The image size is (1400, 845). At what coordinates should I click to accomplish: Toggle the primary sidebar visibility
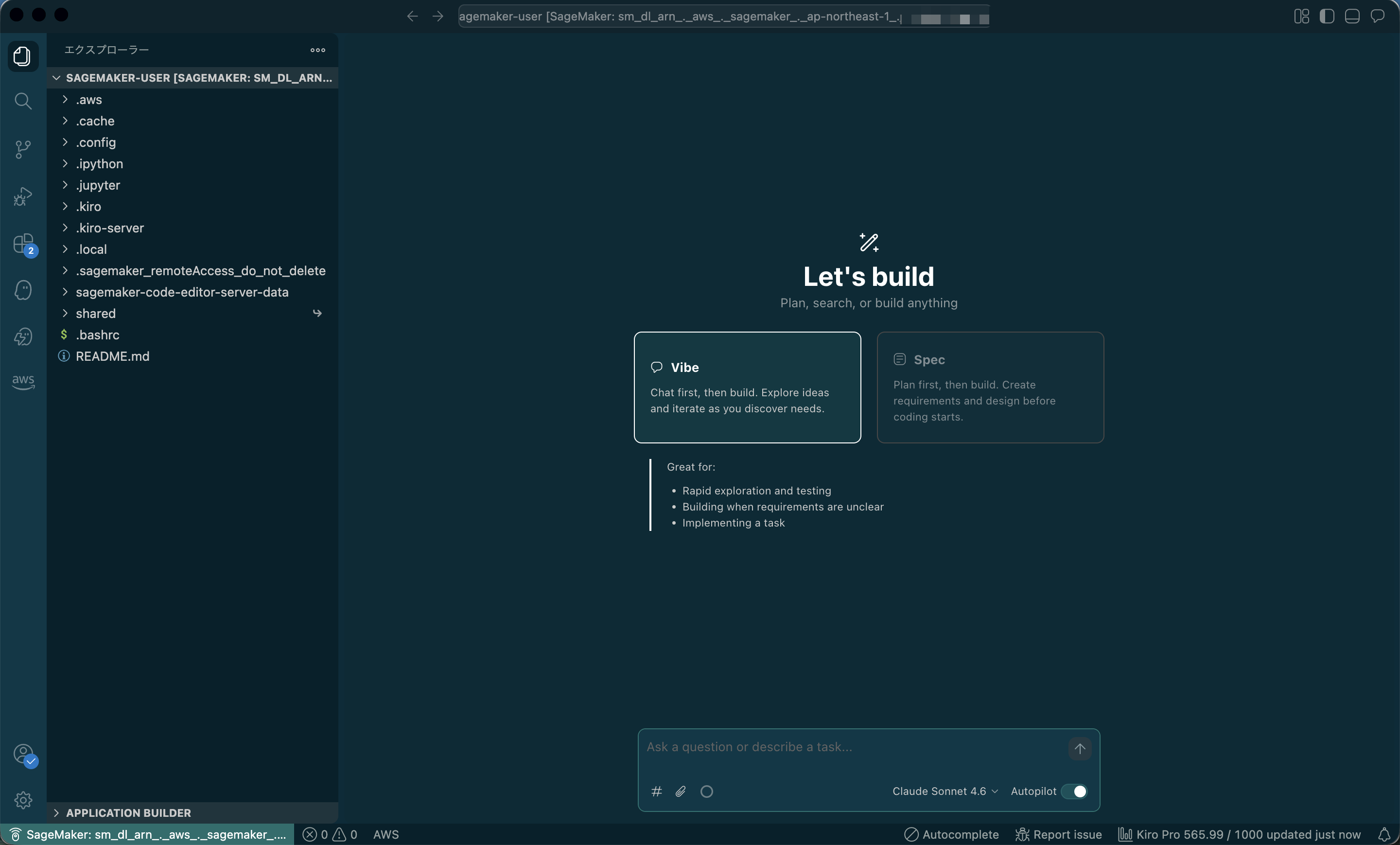[x=1327, y=17]
